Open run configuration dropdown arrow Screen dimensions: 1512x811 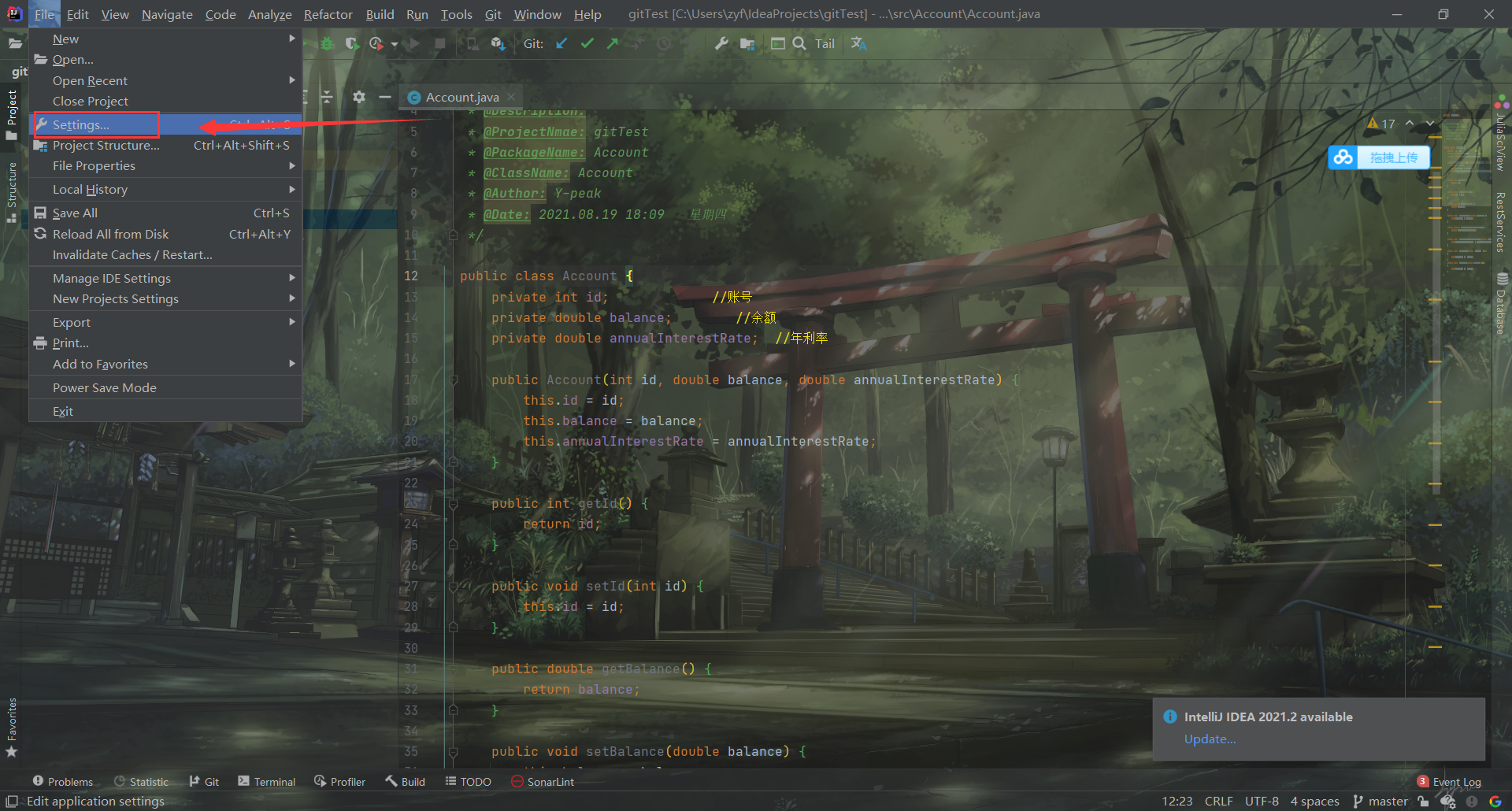[x=395, y=44]
